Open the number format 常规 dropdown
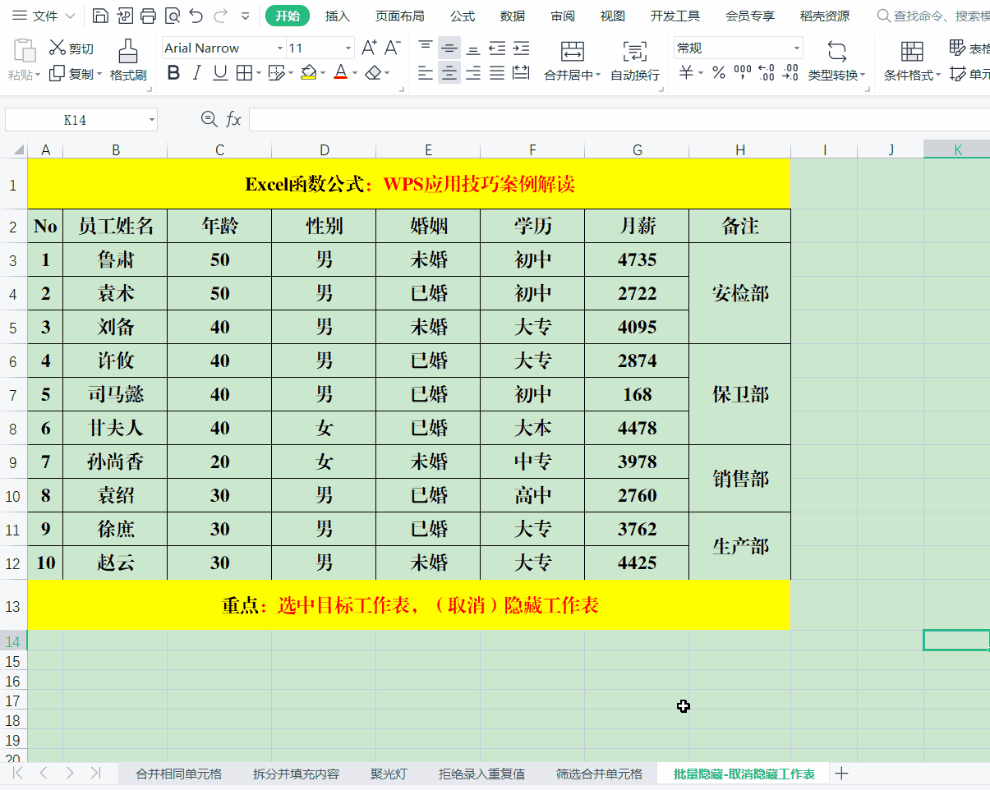The image size is (990, 790). tap(797, 48)
